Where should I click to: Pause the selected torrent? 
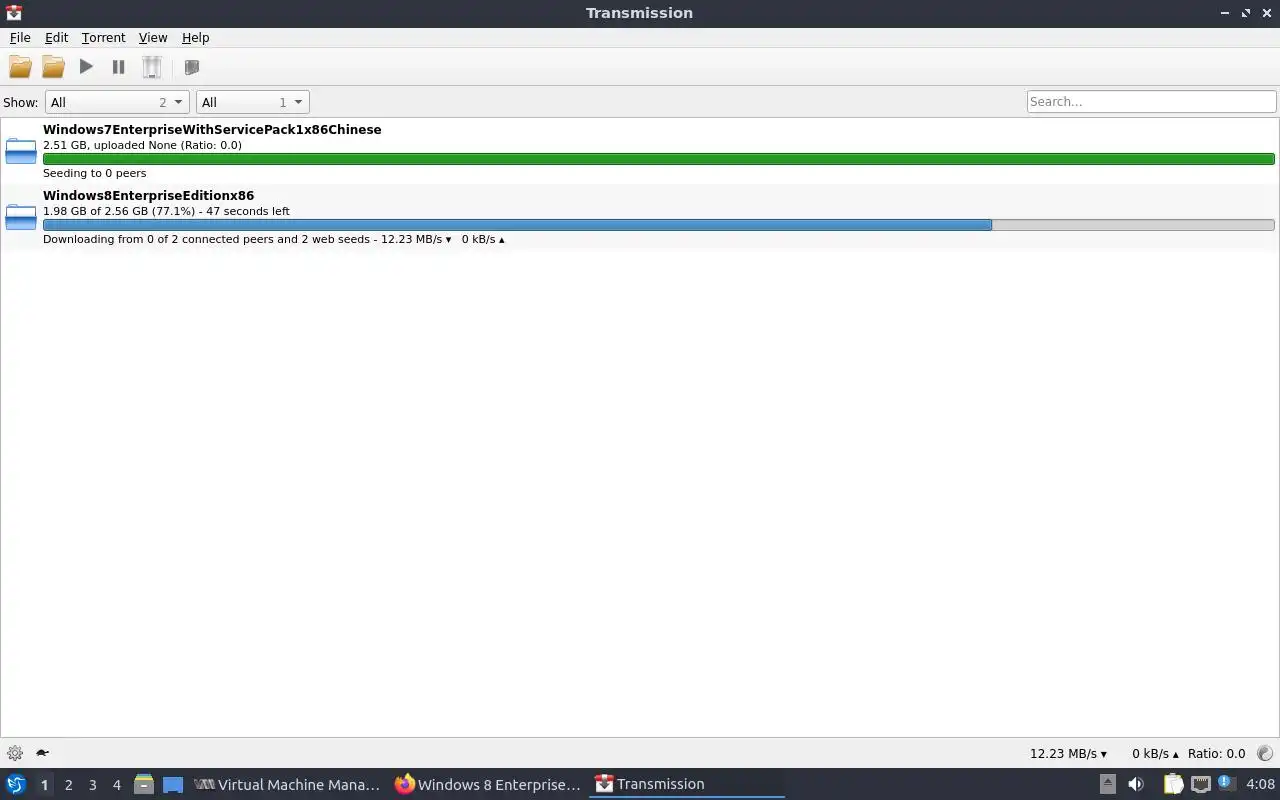point(118,67)
